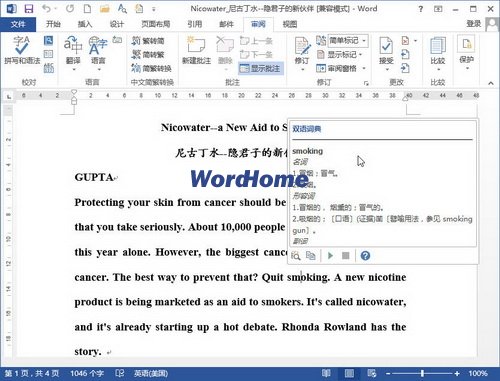Image resolution: width=500 pixels, height=381 pixels.
Task: Open the 文件 menu
Action: (18, 24)
